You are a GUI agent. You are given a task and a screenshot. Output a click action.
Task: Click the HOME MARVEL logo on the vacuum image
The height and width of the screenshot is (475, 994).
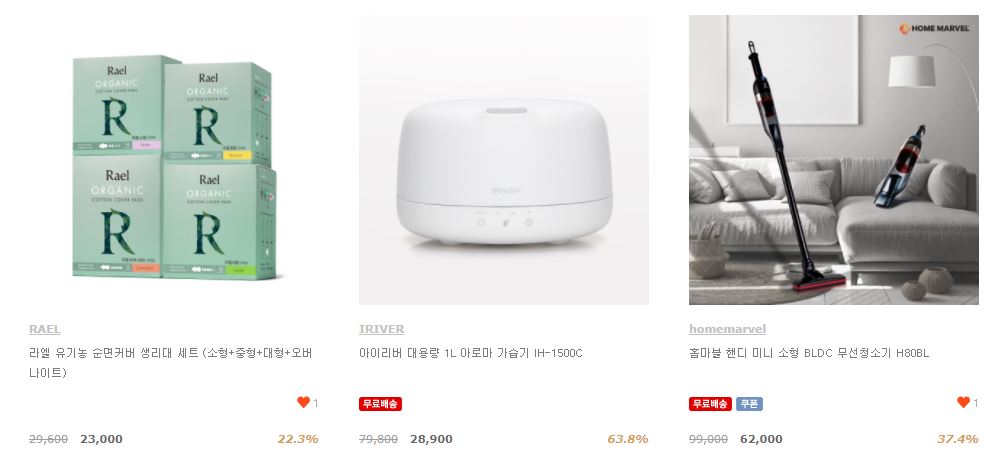pos(934,29)
